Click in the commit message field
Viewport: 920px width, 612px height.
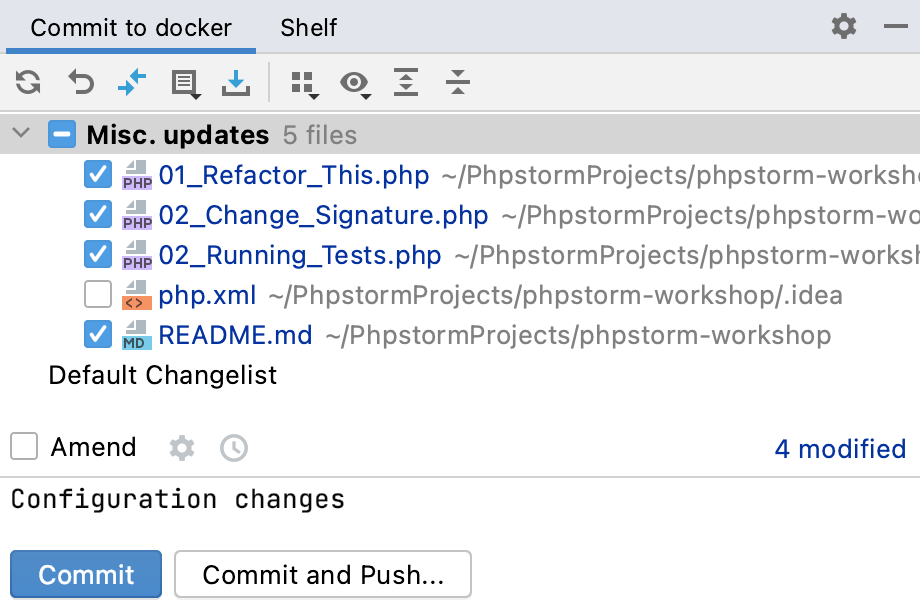point(460,508)
